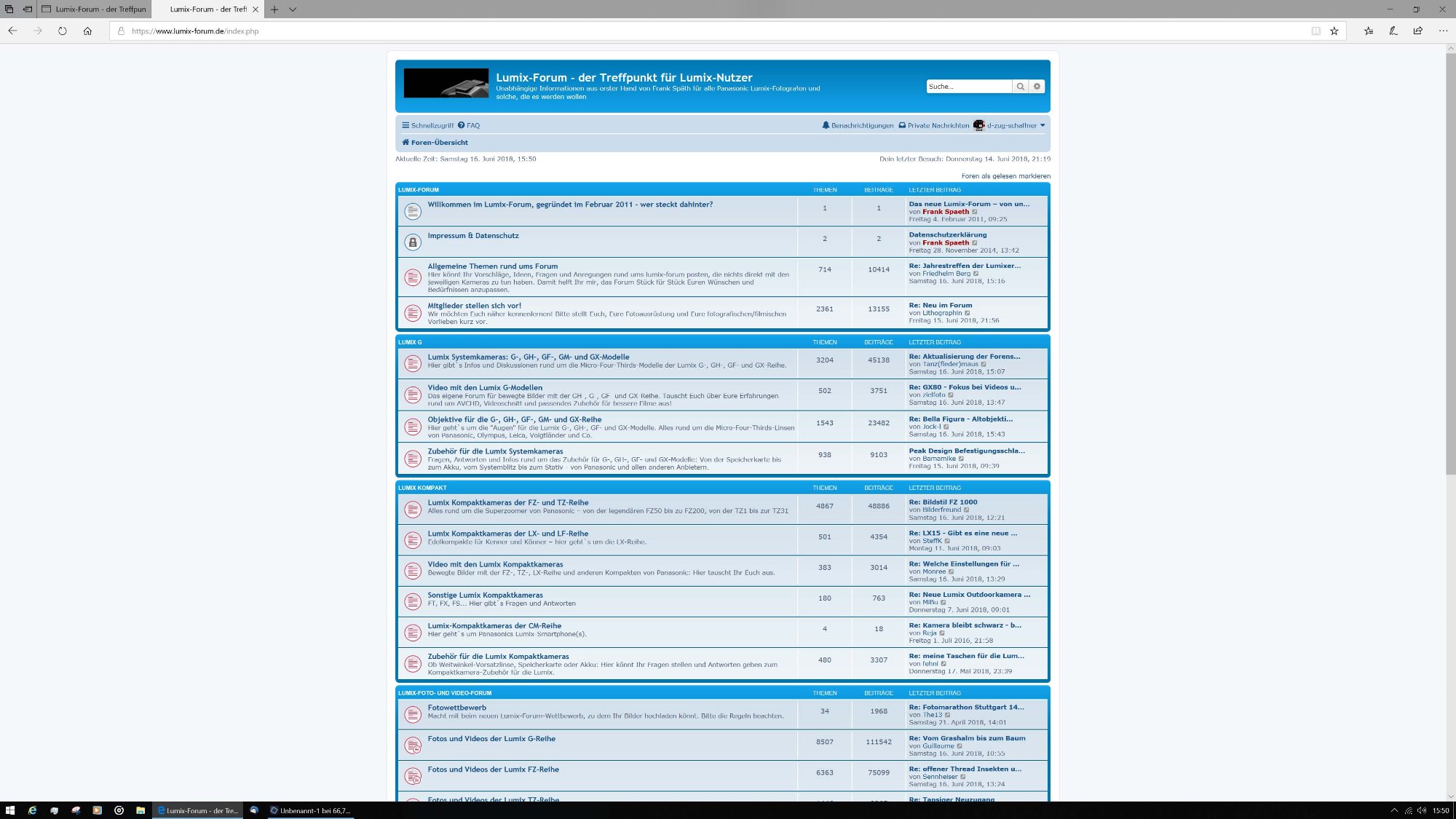This screenshot has width=1456, height=819.
Task: Open last post Re: Jahrestreffen der Lumixer
Action: click(x=965, y=266)
